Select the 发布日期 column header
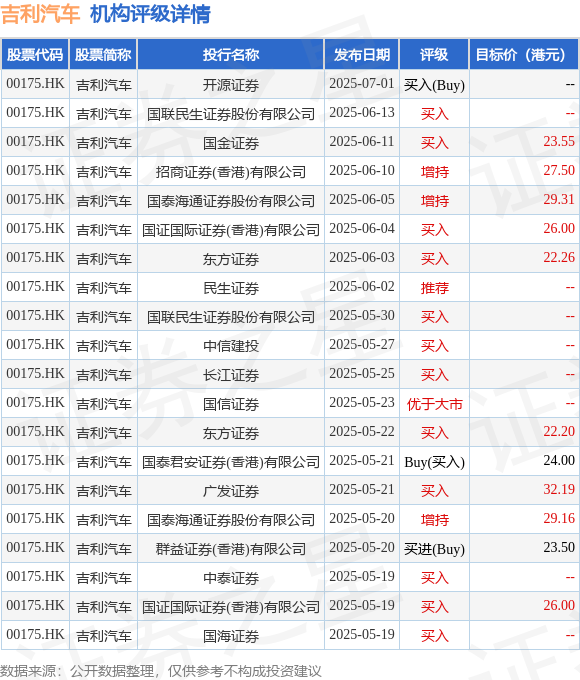 pyautogui.click(x=362, y=55)
